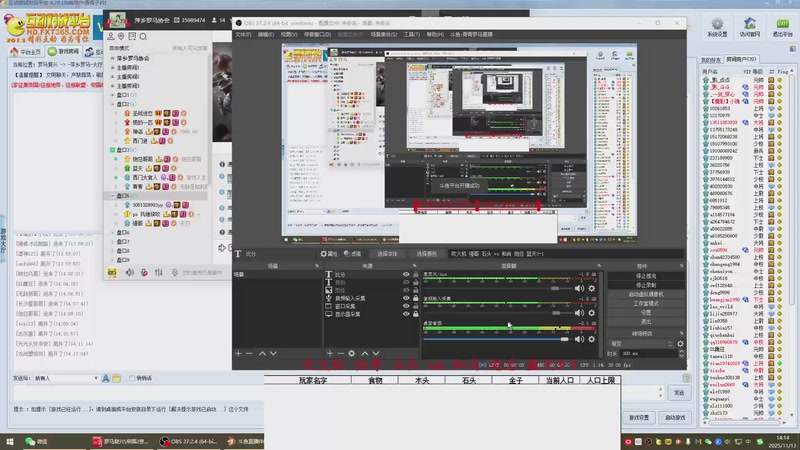Click 停止录制 button in OBS controls
This screenshot has width=800, height=450.
tap(646, 285)
